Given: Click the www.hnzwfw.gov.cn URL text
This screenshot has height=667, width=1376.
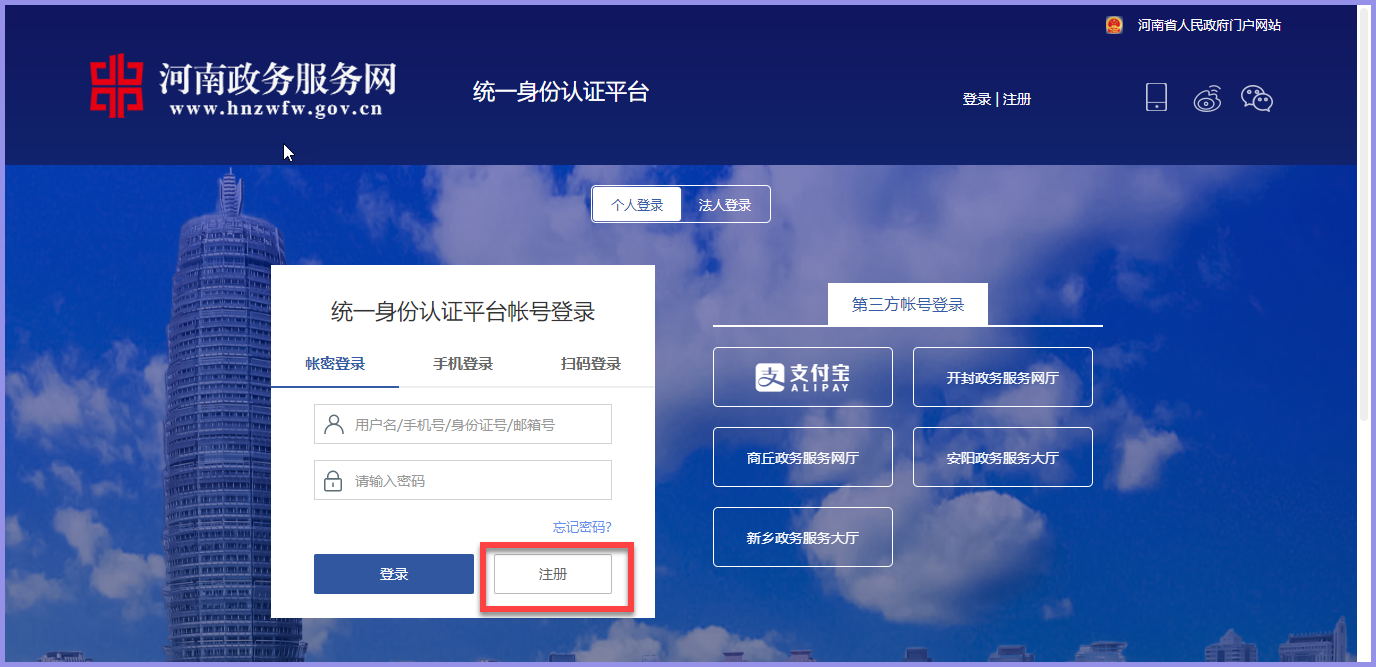Looking at the screenshot, I should [x=276, y=110].
